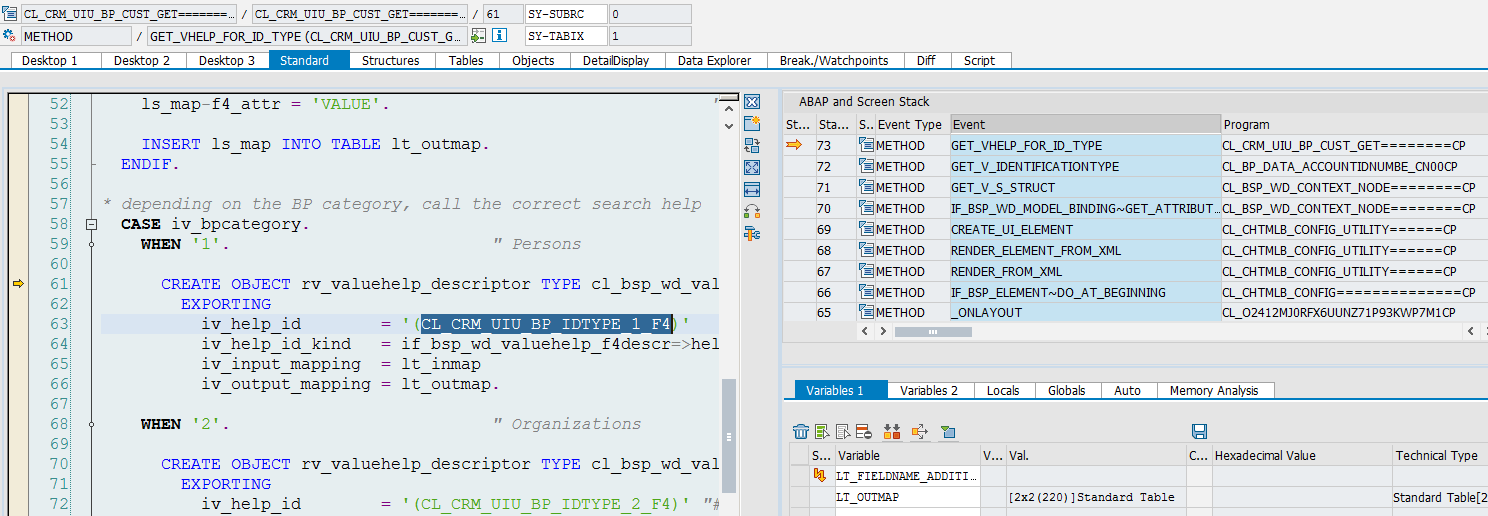Close the tool via the X icon beside editor

(752, 102)
